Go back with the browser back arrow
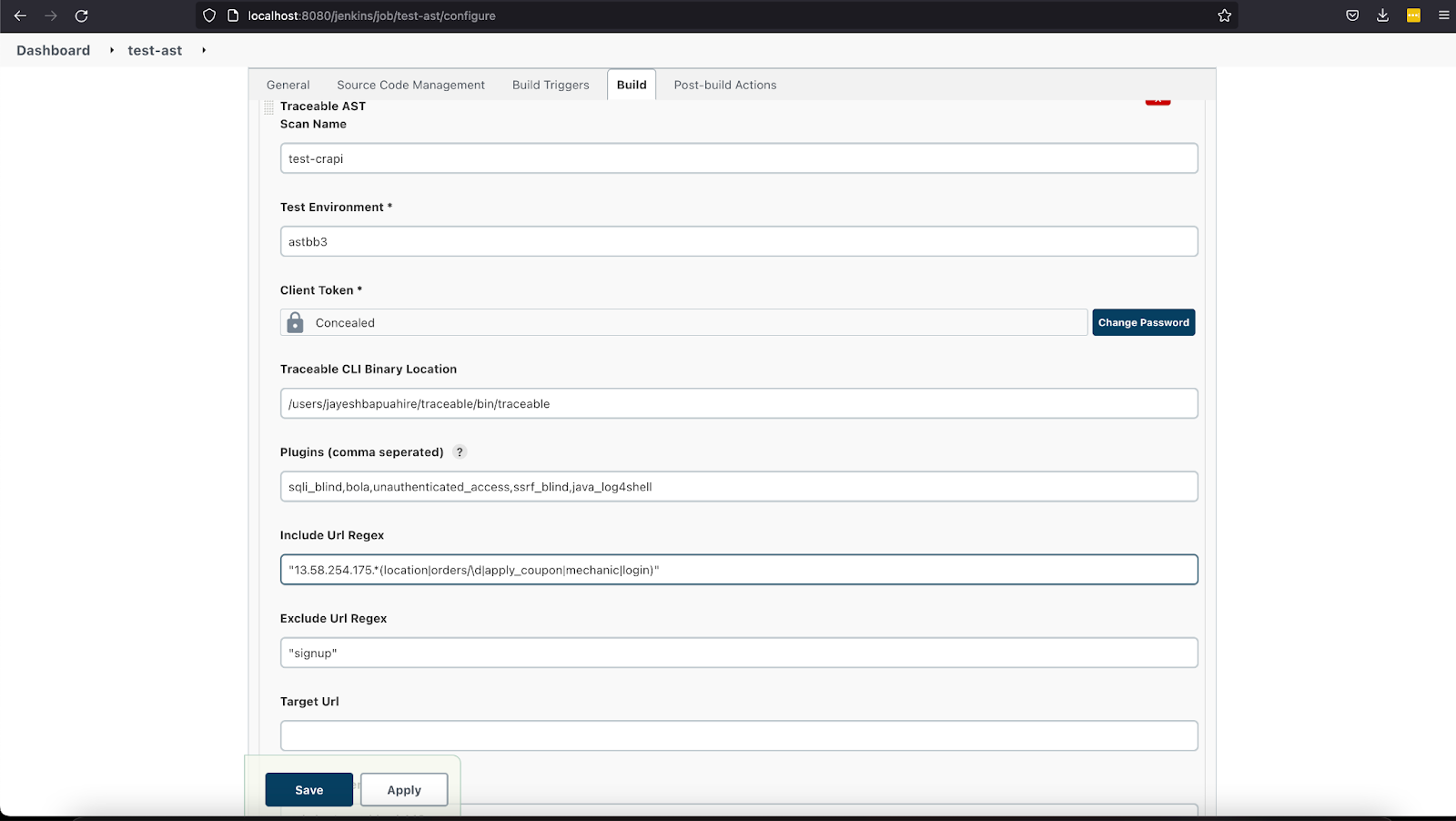The width and height of the screenshot is (1456, 821). click(x=20, y=15)
